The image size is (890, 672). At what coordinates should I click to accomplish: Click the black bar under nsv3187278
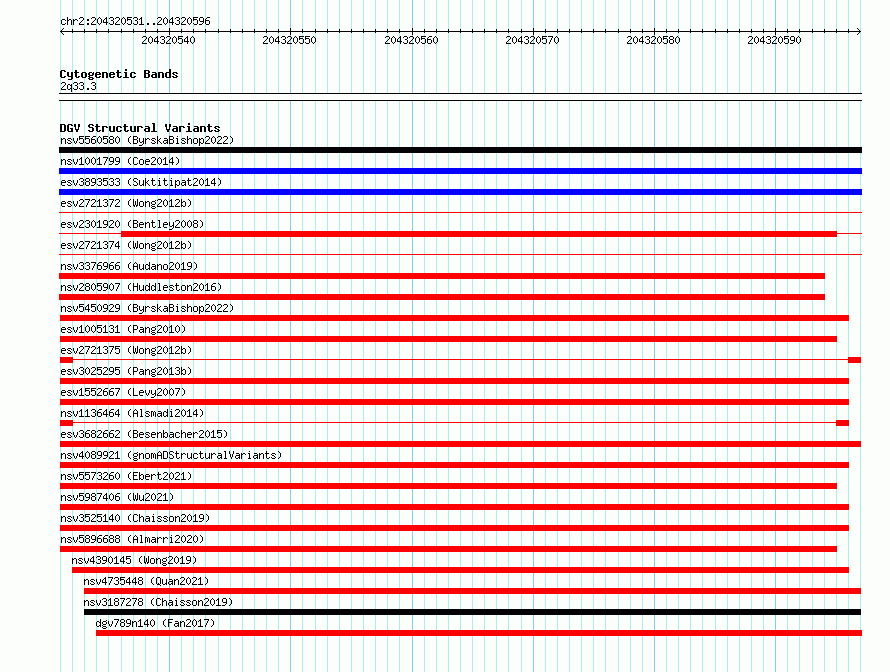click(472, 612)
